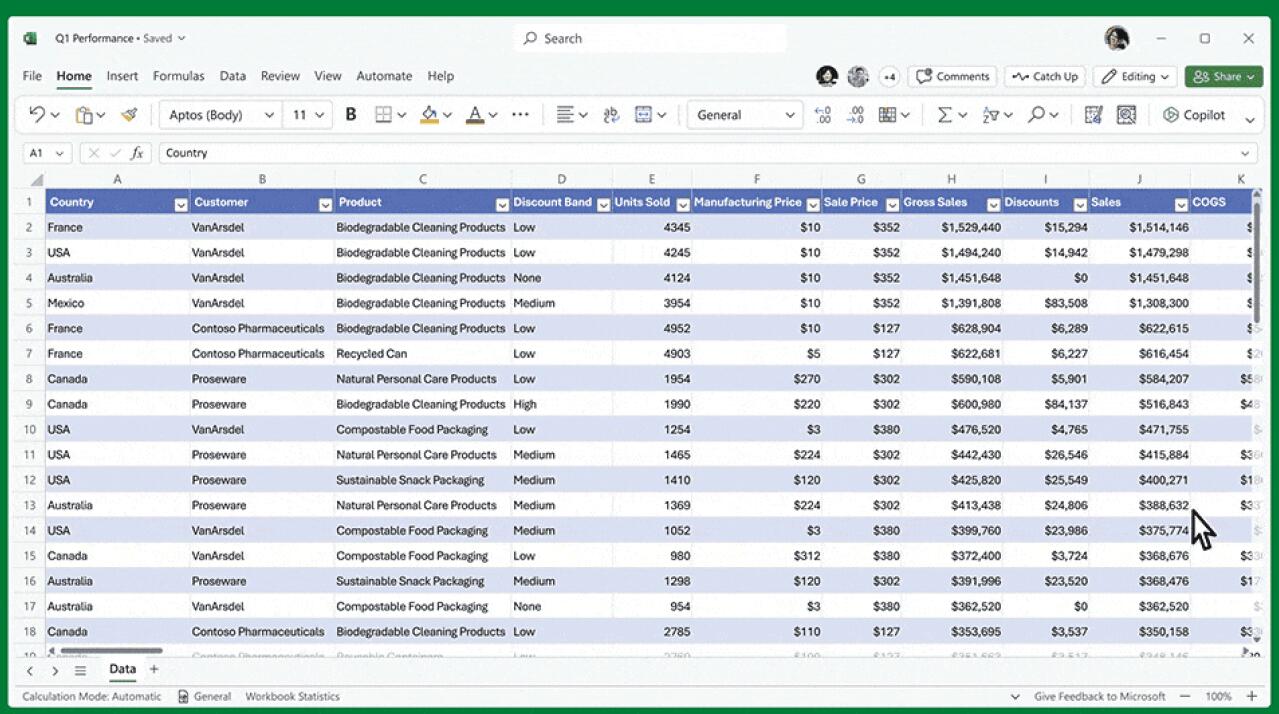Open the Country column filter dropdown
The height and width of the screenshot is (714, 1279).
(181, 204)
